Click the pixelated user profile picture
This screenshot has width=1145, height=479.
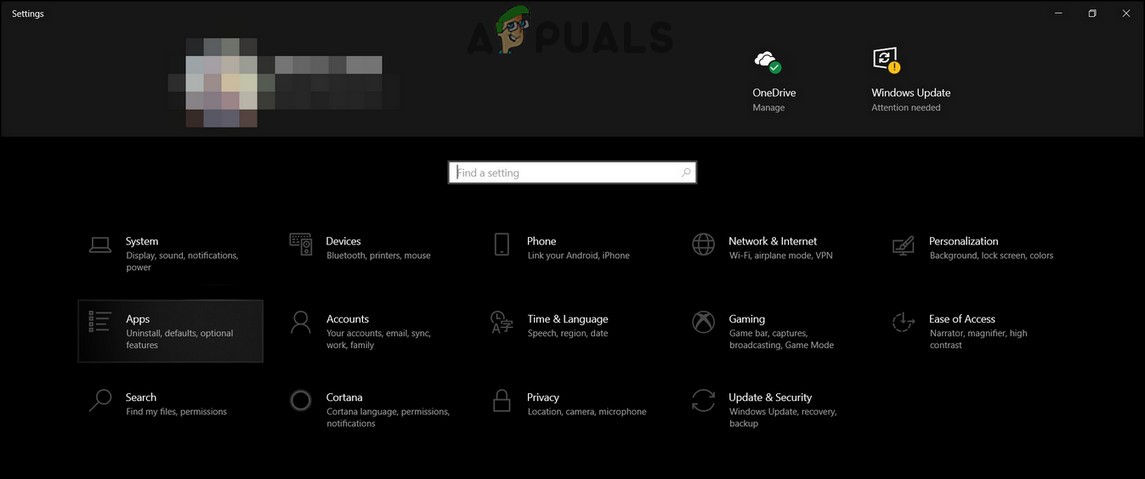click(x=222, y=82)
